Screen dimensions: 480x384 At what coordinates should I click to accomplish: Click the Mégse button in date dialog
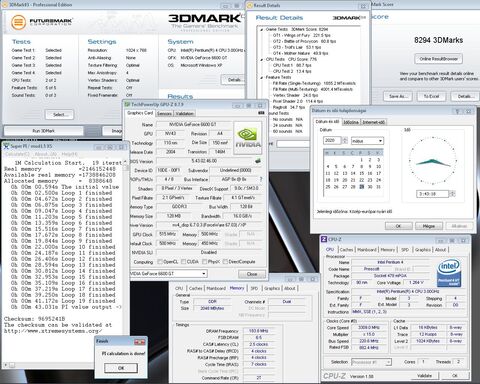pos(429,226)
